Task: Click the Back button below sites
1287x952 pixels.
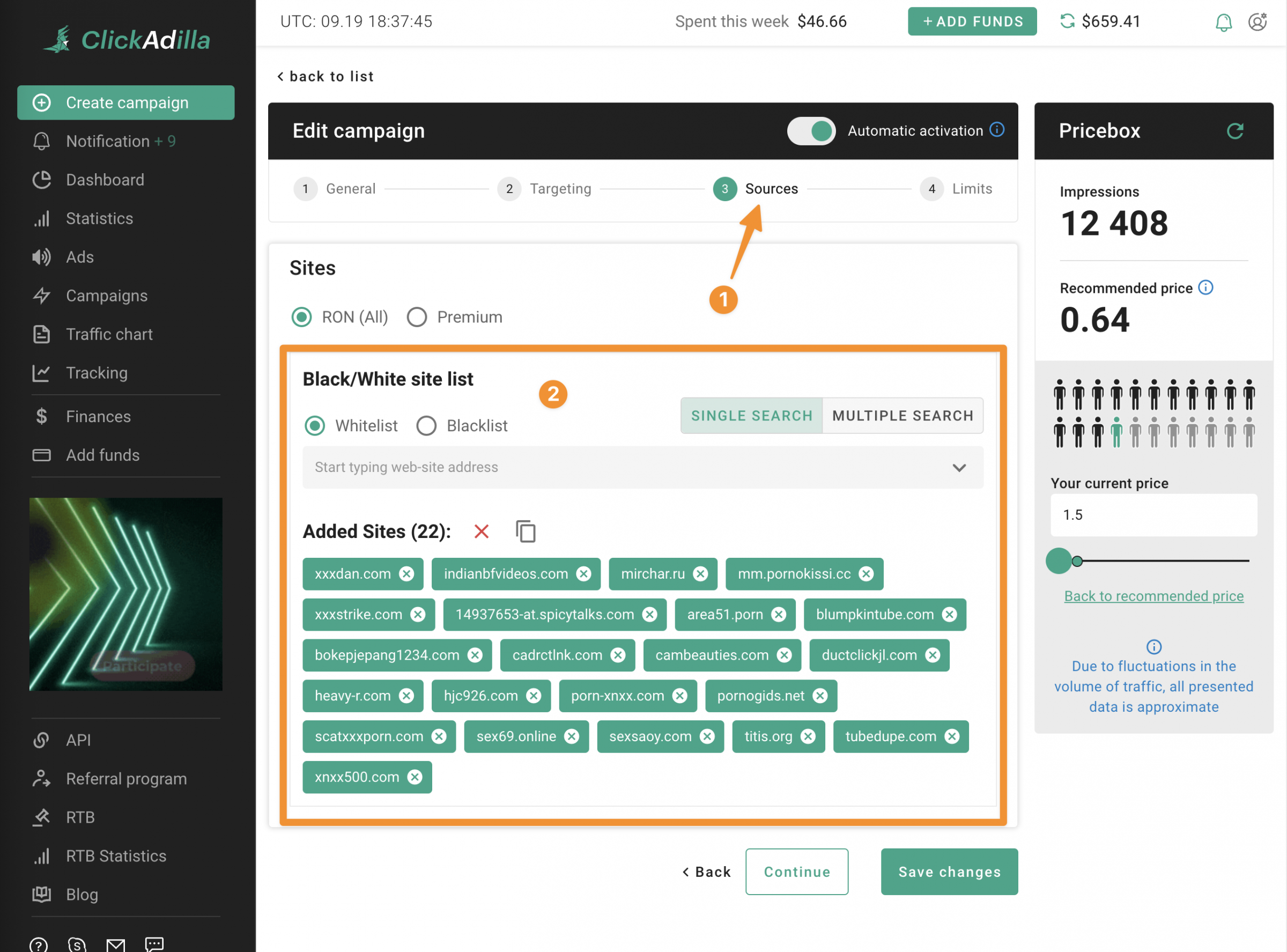Action: pos(706,872)
